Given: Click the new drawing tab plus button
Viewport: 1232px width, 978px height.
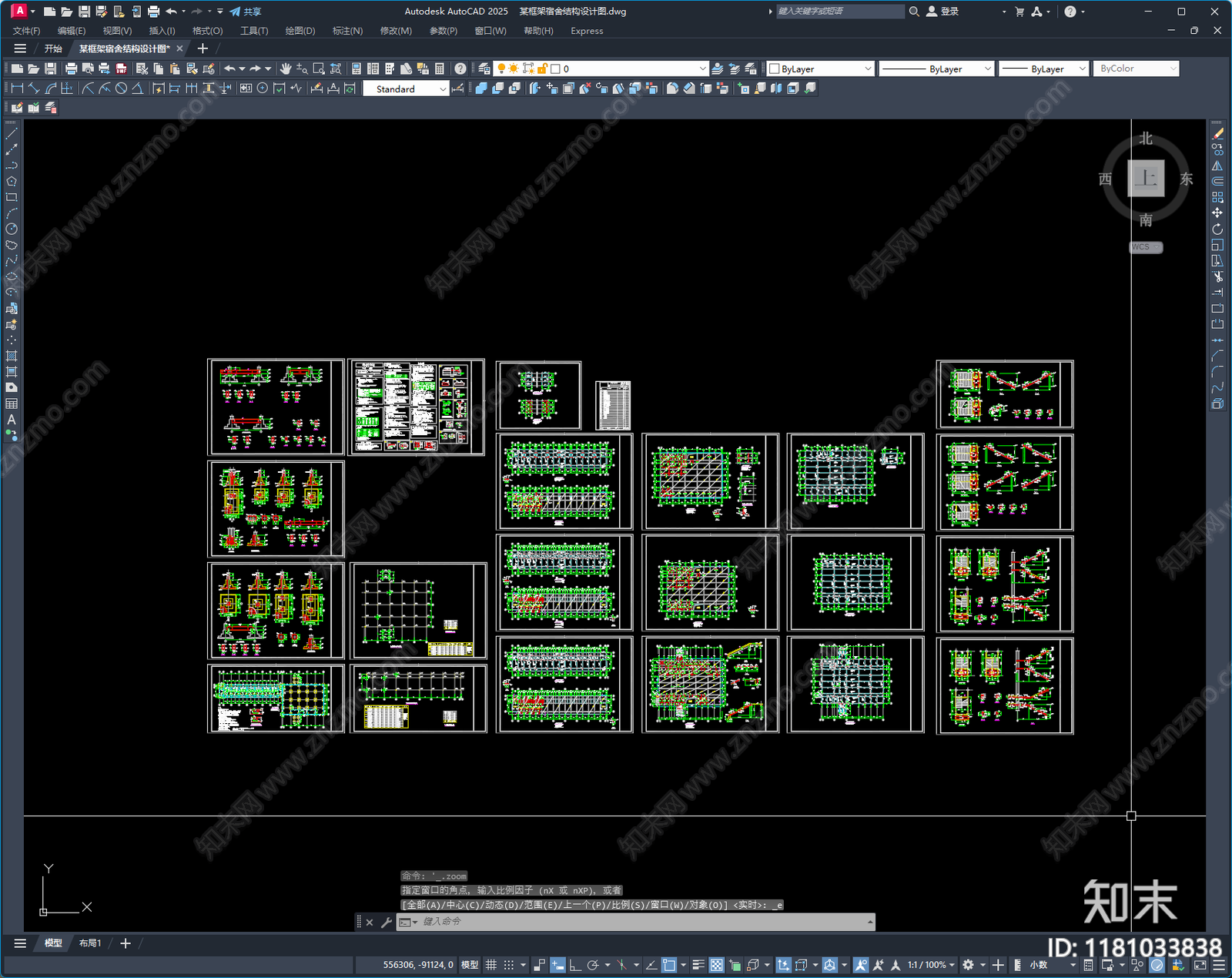Looking at the screenshot, I should 203,49.
